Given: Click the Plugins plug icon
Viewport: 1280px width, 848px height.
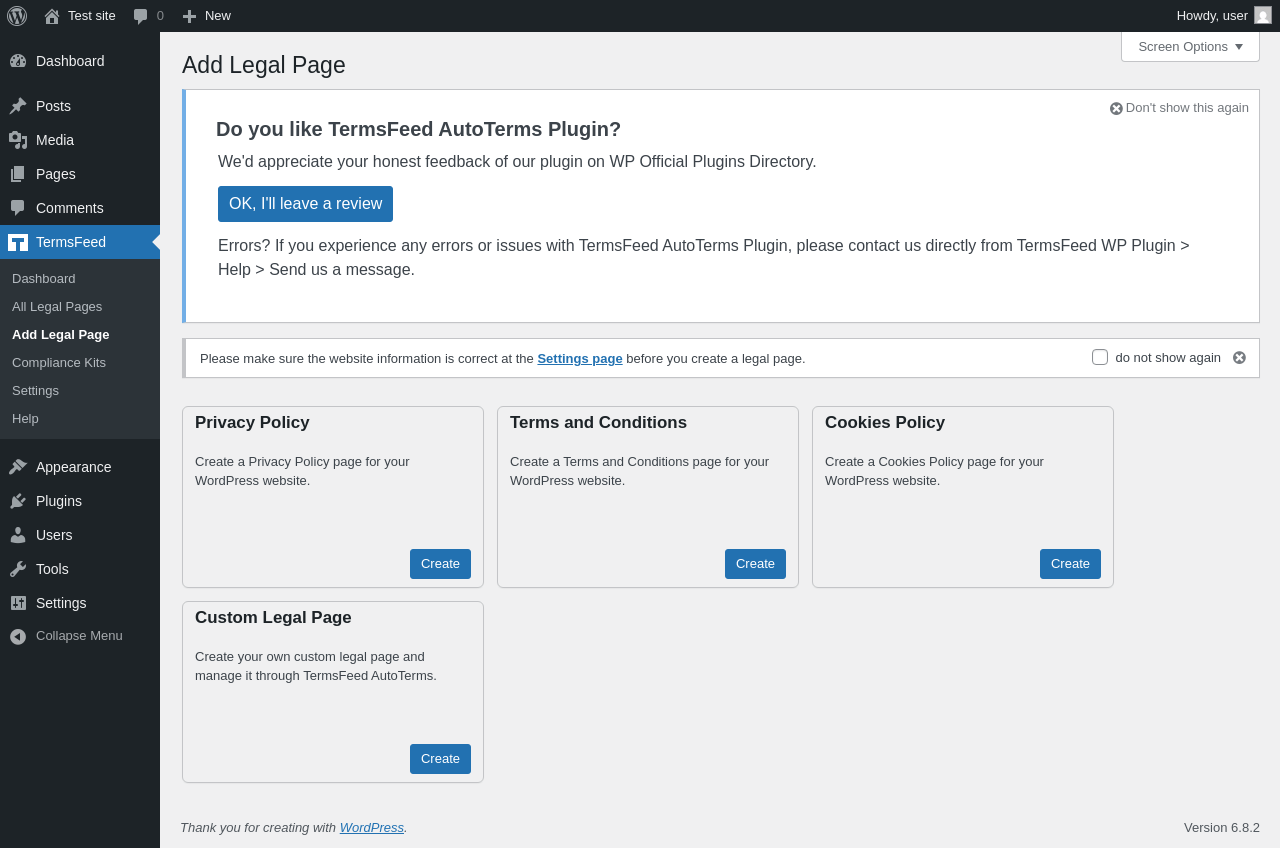Looking at the screenshot, I should point(18,501).
